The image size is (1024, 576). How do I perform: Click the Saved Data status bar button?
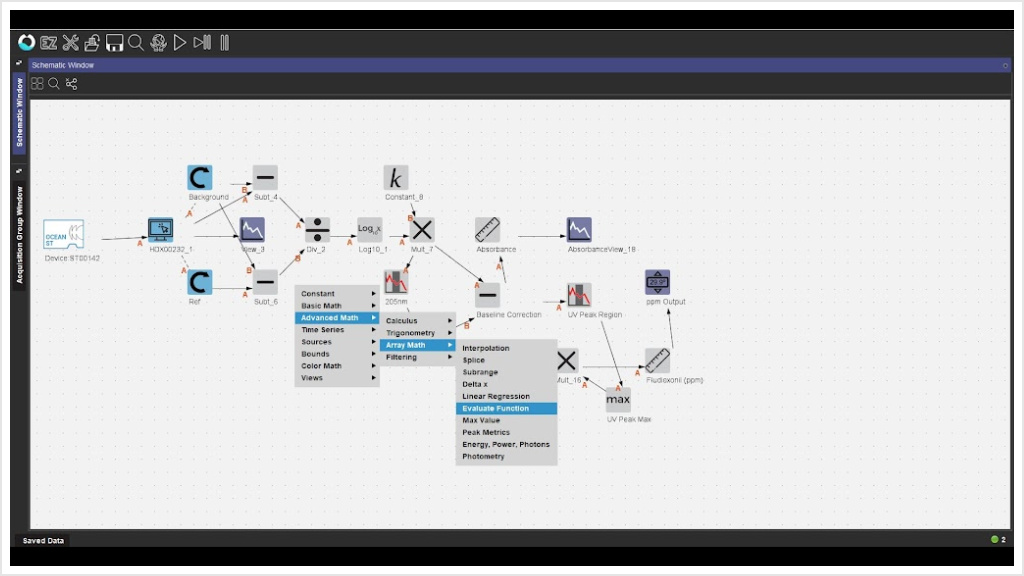pyautogui.click(x=43, y=541)
